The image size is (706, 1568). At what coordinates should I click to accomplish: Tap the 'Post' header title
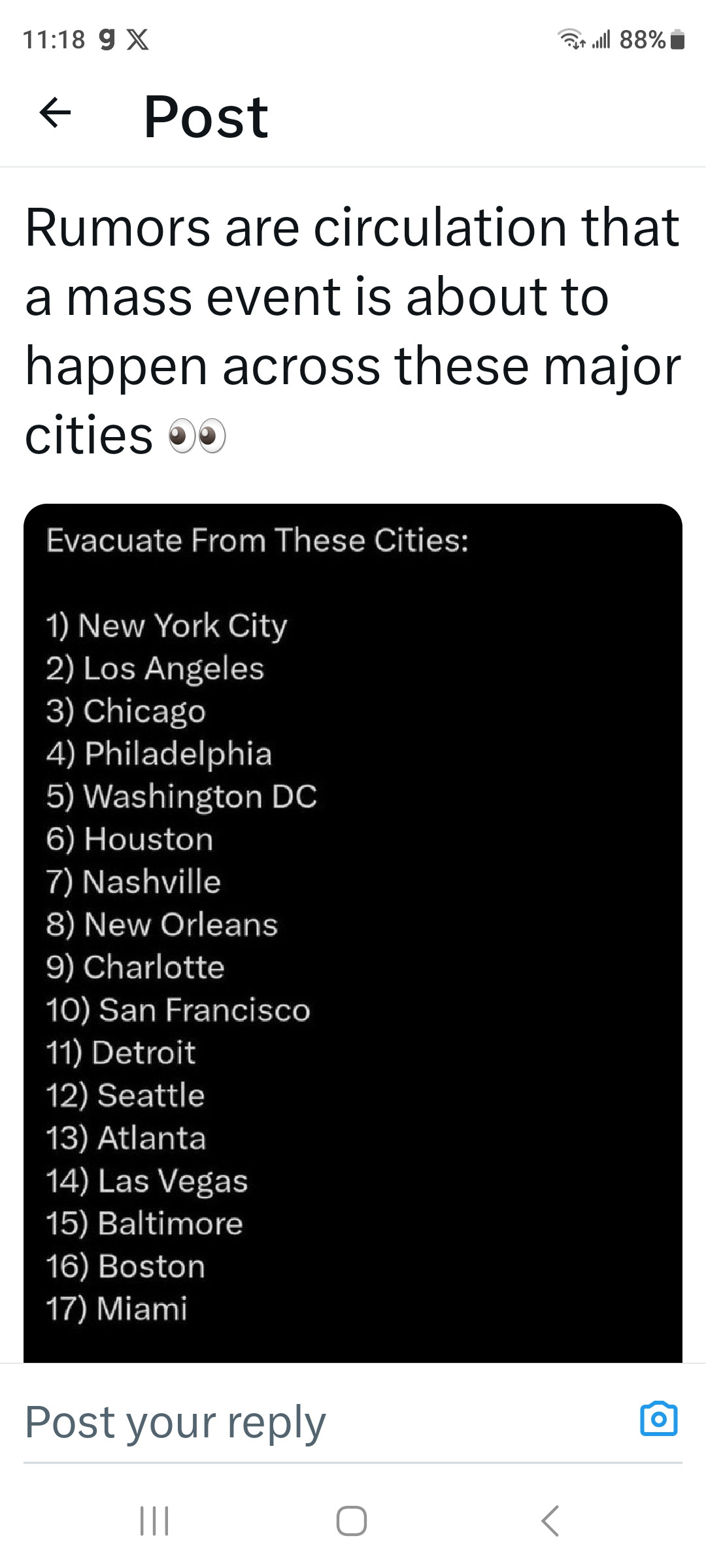206,117
